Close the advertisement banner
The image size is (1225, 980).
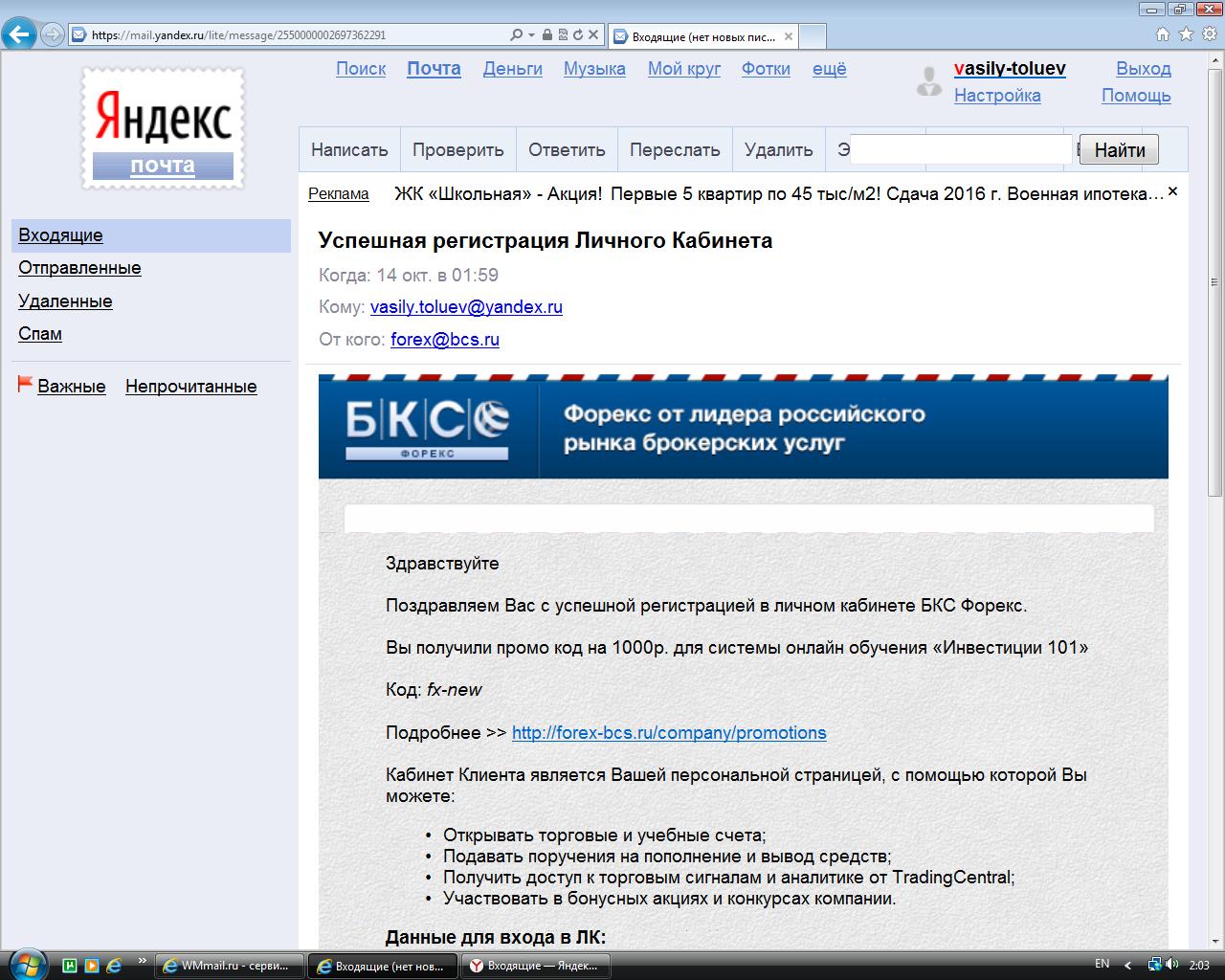tap(1173, 191)
